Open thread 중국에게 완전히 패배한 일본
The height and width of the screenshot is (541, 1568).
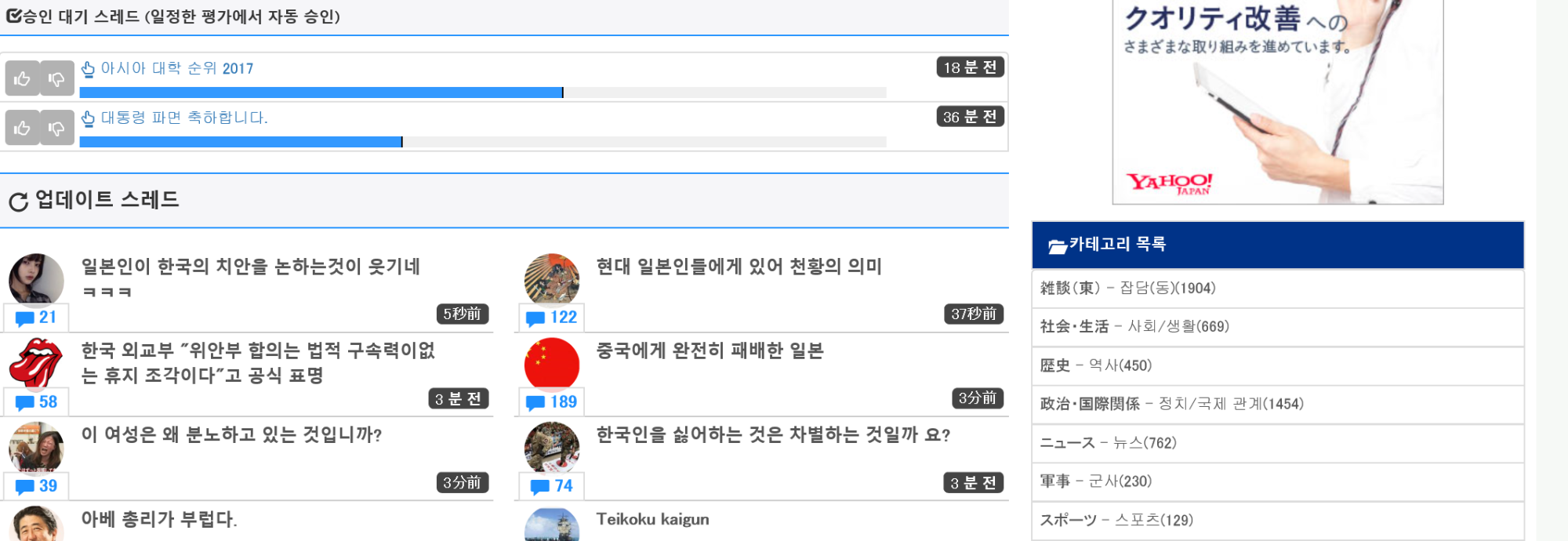710,351
